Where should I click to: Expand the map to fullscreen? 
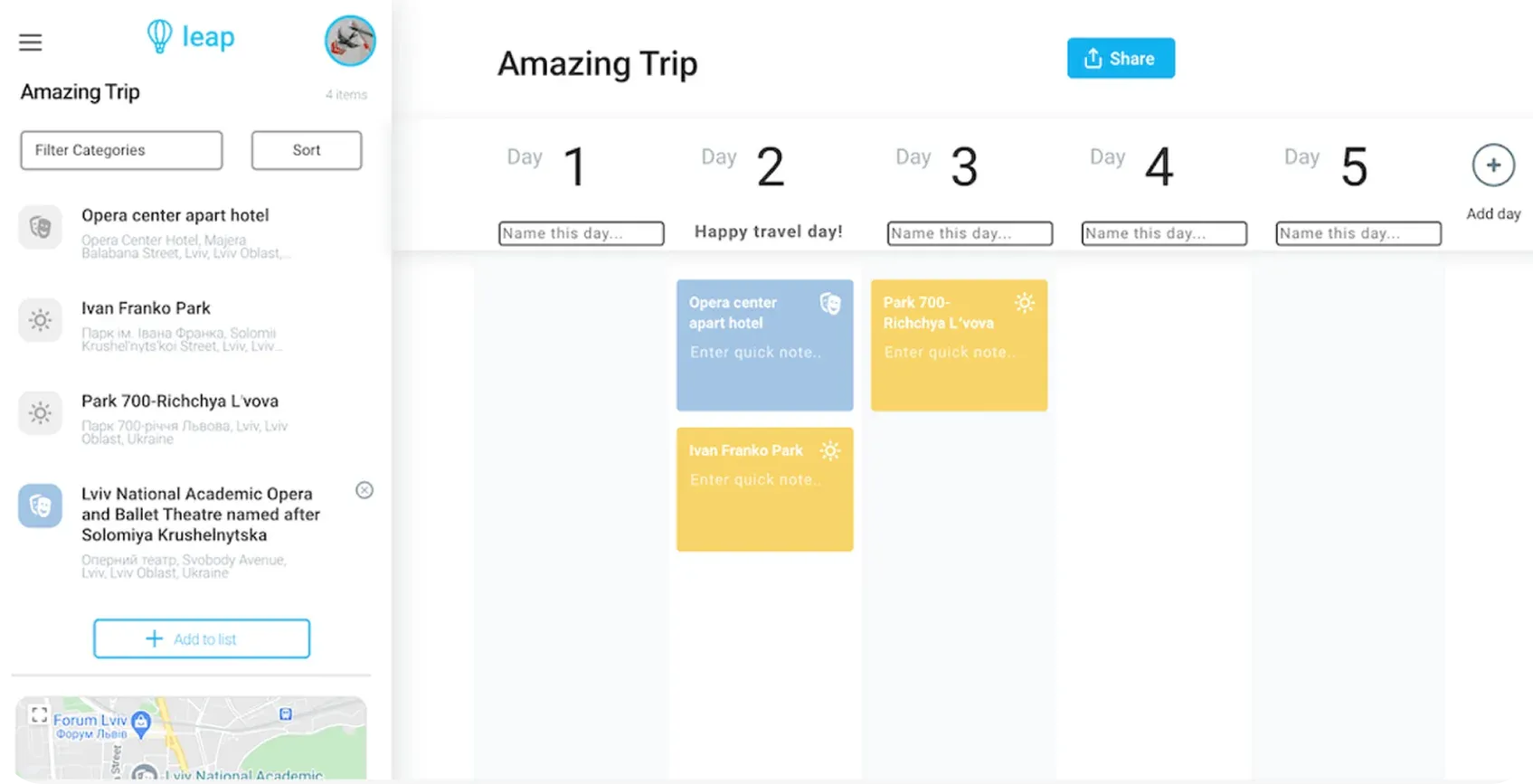(39, 715)
